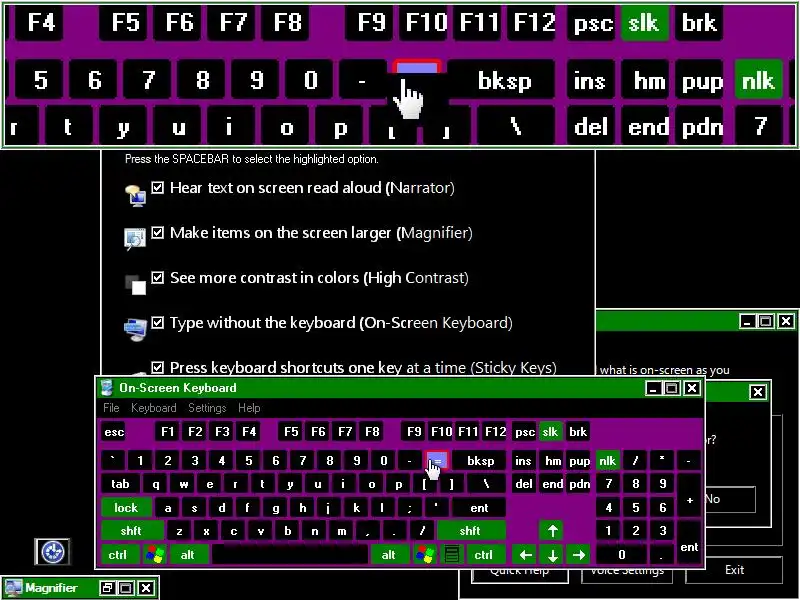This screenshot has width=800, height=600.
Task: Toggle the left ctrl key
Action: (x=118, y=554)
